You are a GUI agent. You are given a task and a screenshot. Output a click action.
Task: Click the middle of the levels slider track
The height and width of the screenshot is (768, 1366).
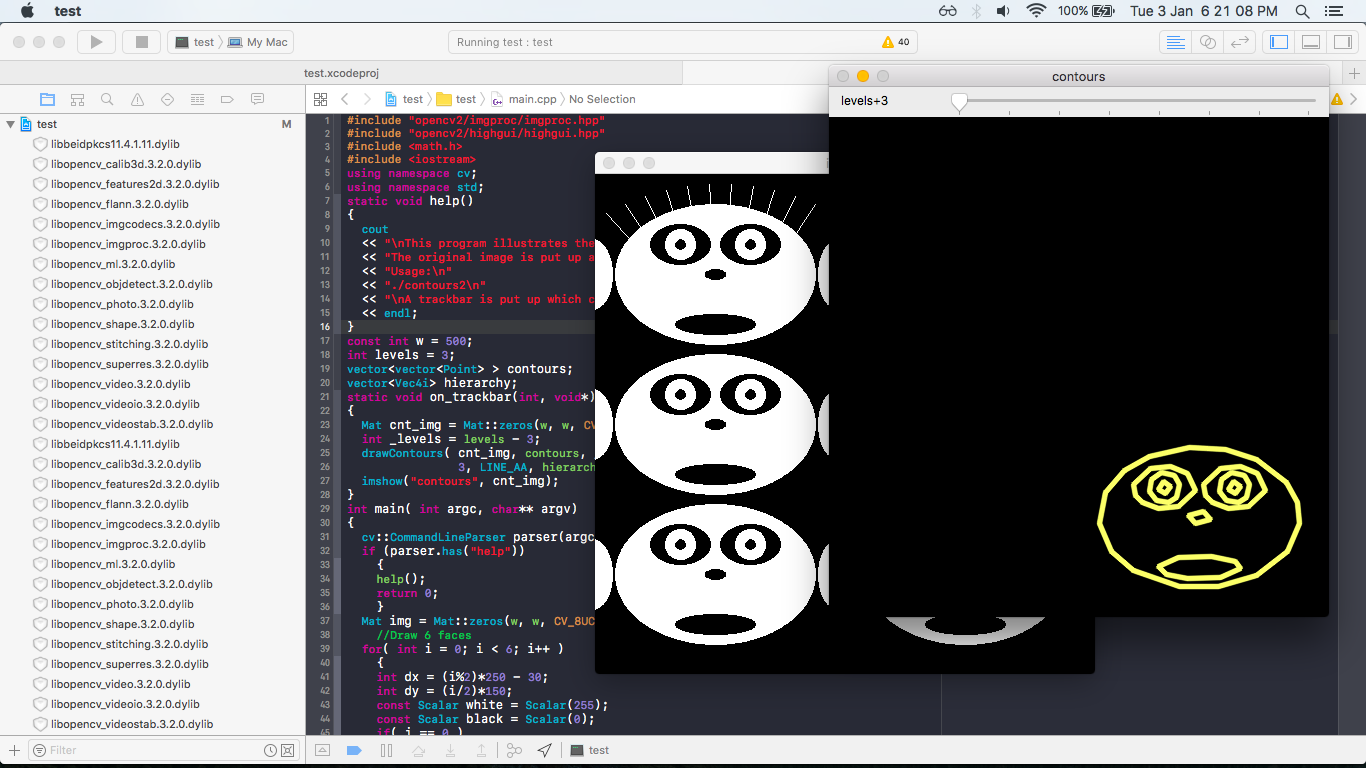[x=1138, y=100]
